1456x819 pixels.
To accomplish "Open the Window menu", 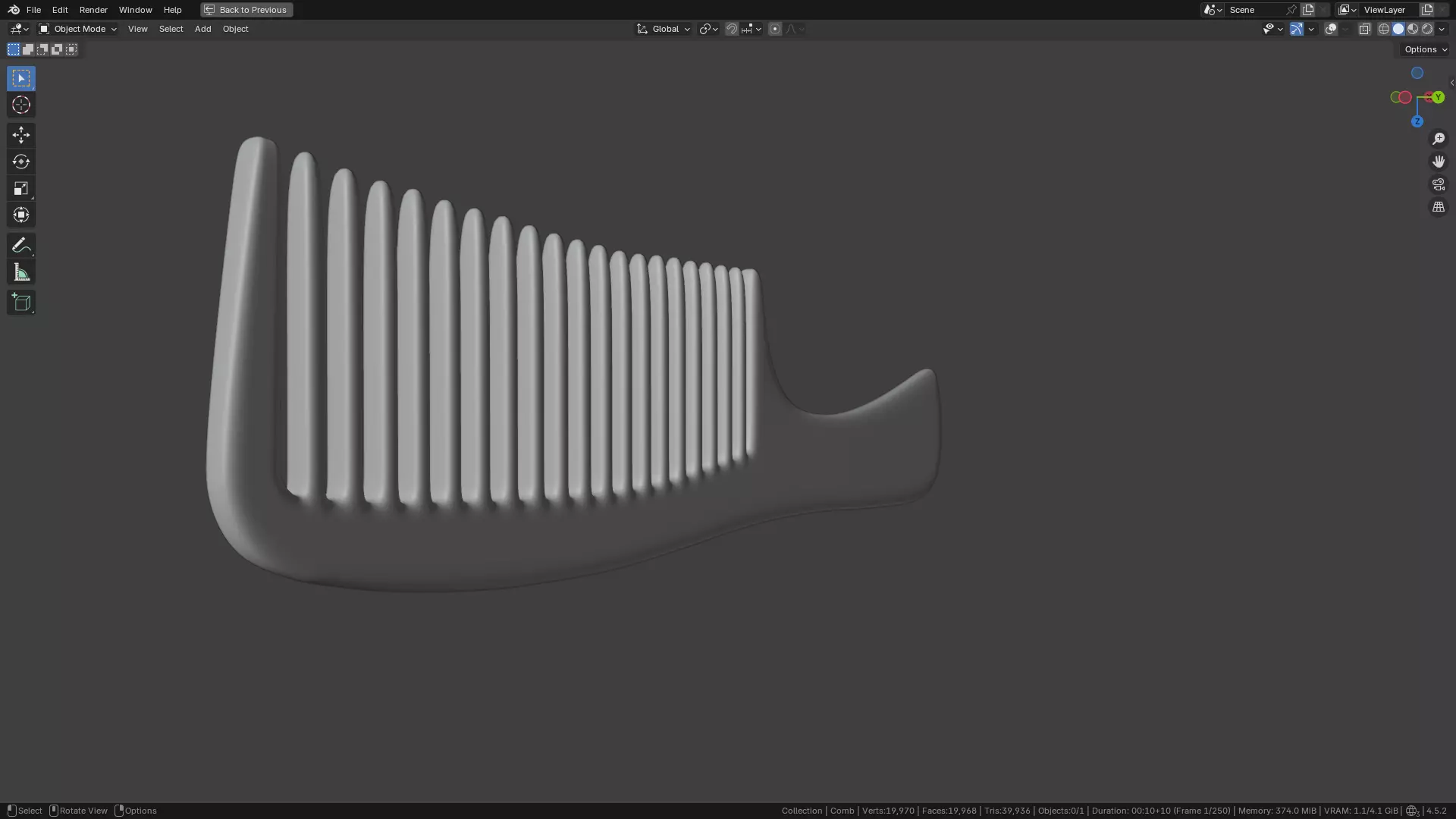I will (x=135, y=10).
